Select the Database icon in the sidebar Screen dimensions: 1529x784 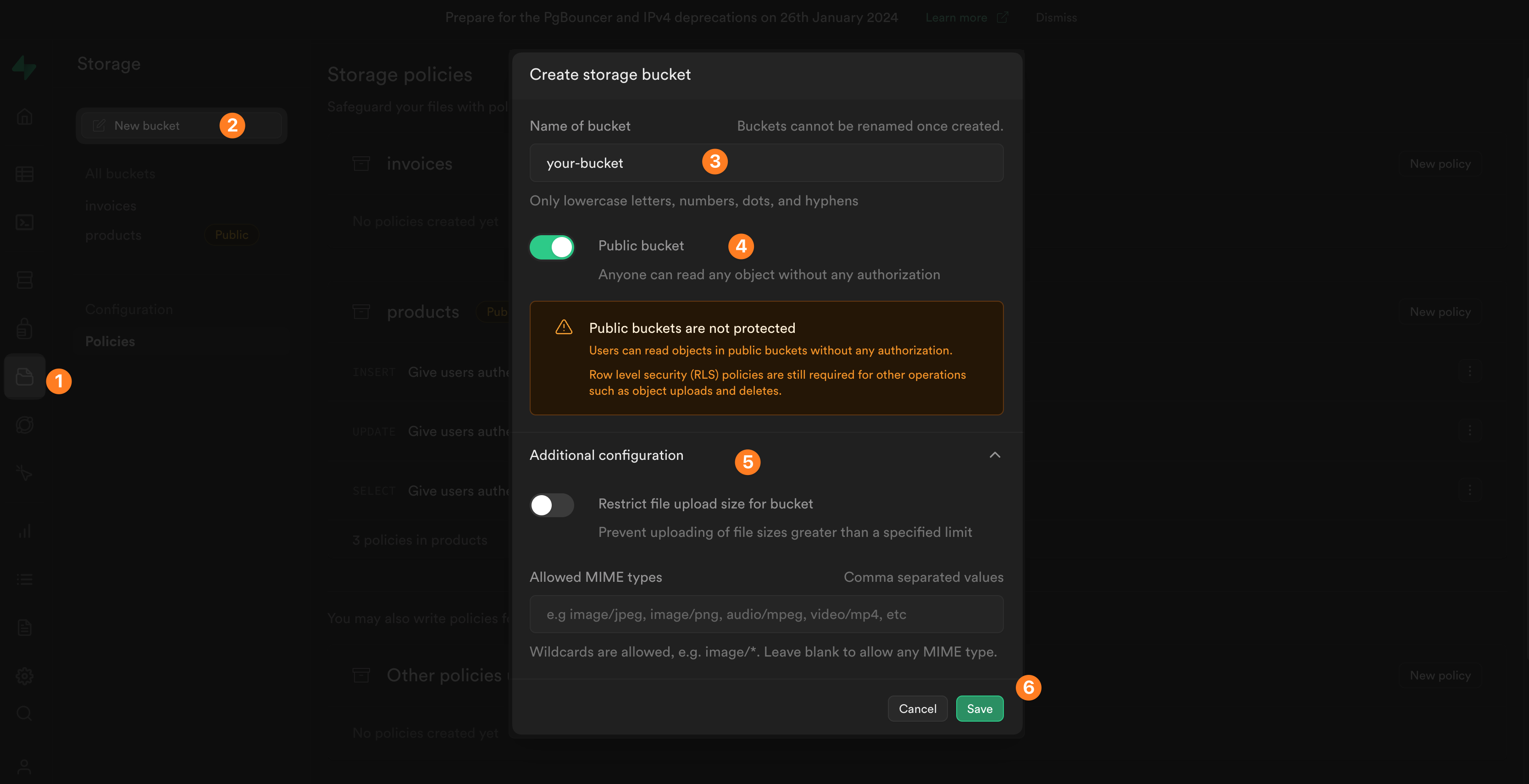(24, 280)
